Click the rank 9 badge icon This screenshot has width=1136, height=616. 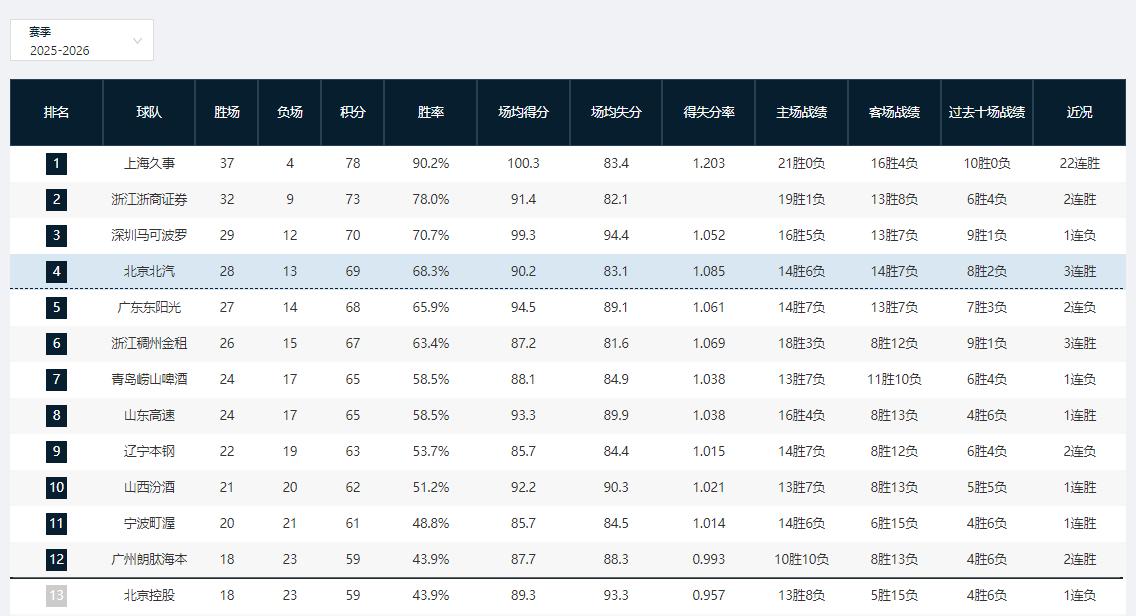point(57,451)
